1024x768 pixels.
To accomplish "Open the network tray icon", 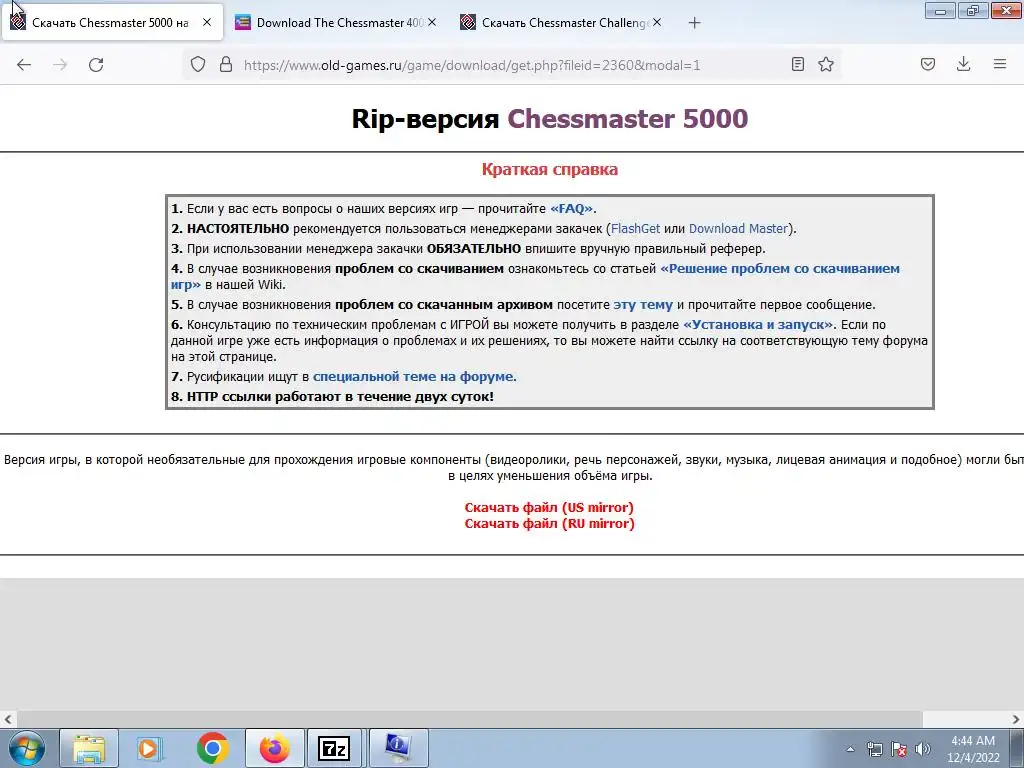I will [x=874, y=749].
